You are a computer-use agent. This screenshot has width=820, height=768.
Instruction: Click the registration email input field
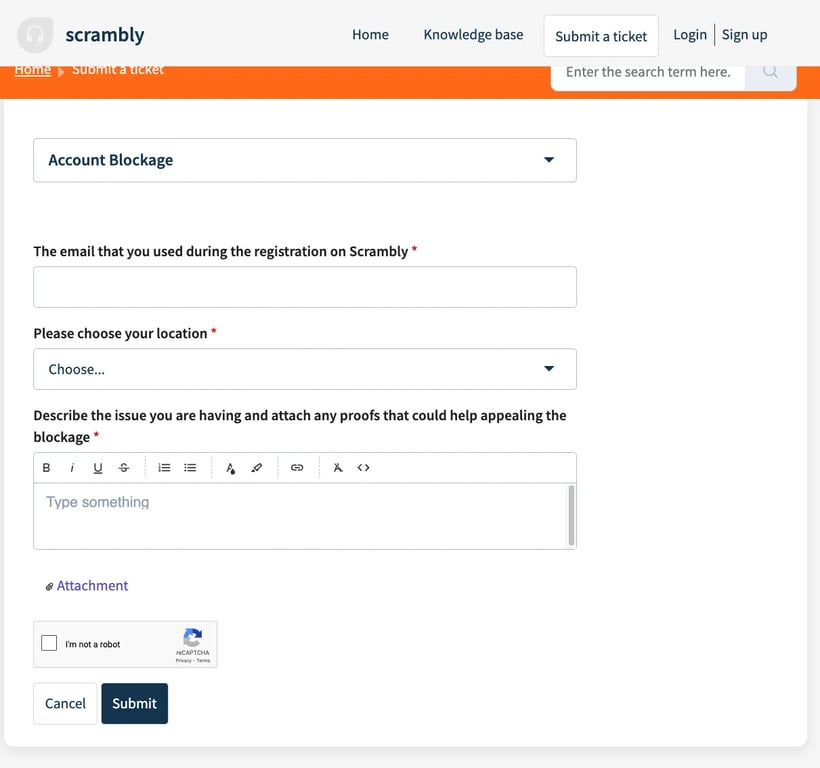(305, 287)
